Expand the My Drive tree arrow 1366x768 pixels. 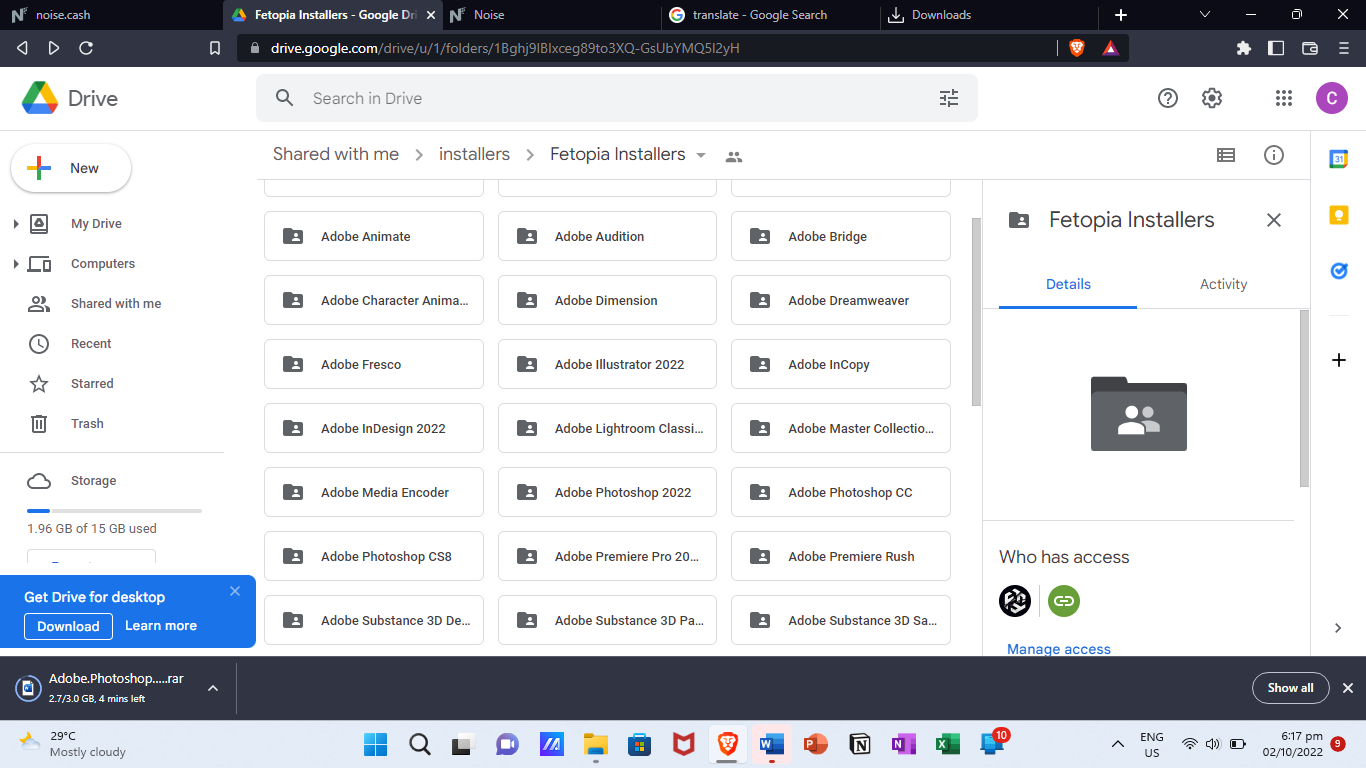coord(16,224)
